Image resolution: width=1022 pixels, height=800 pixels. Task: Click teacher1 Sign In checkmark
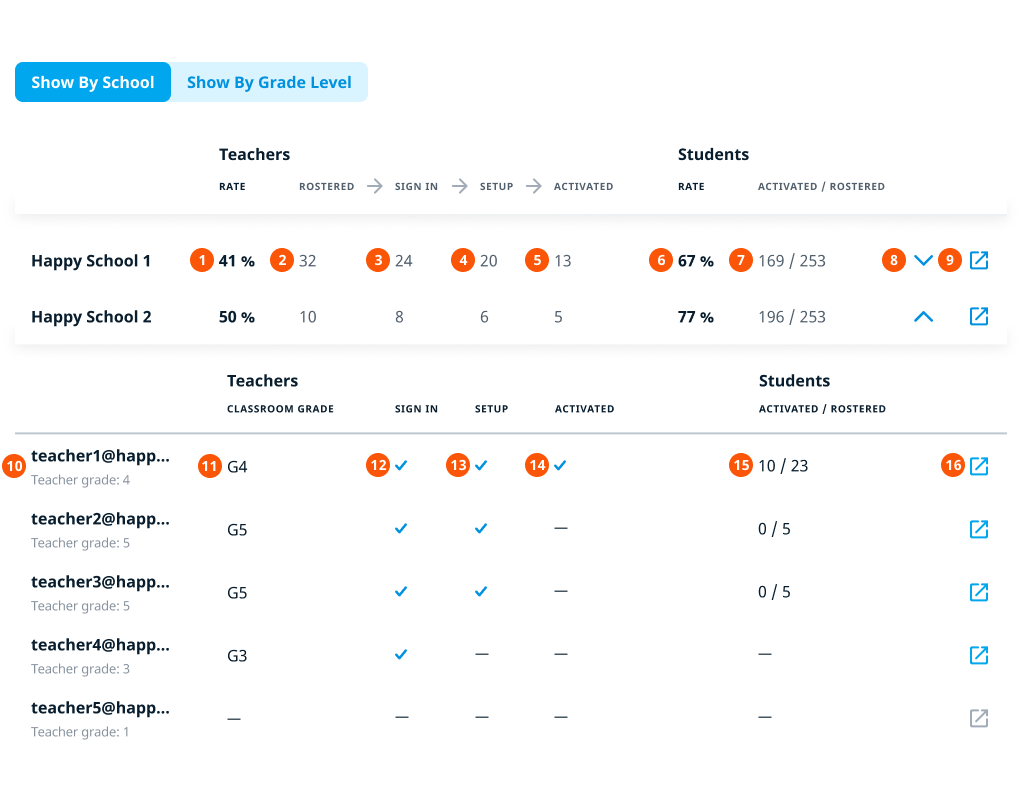tap(401, 466)
